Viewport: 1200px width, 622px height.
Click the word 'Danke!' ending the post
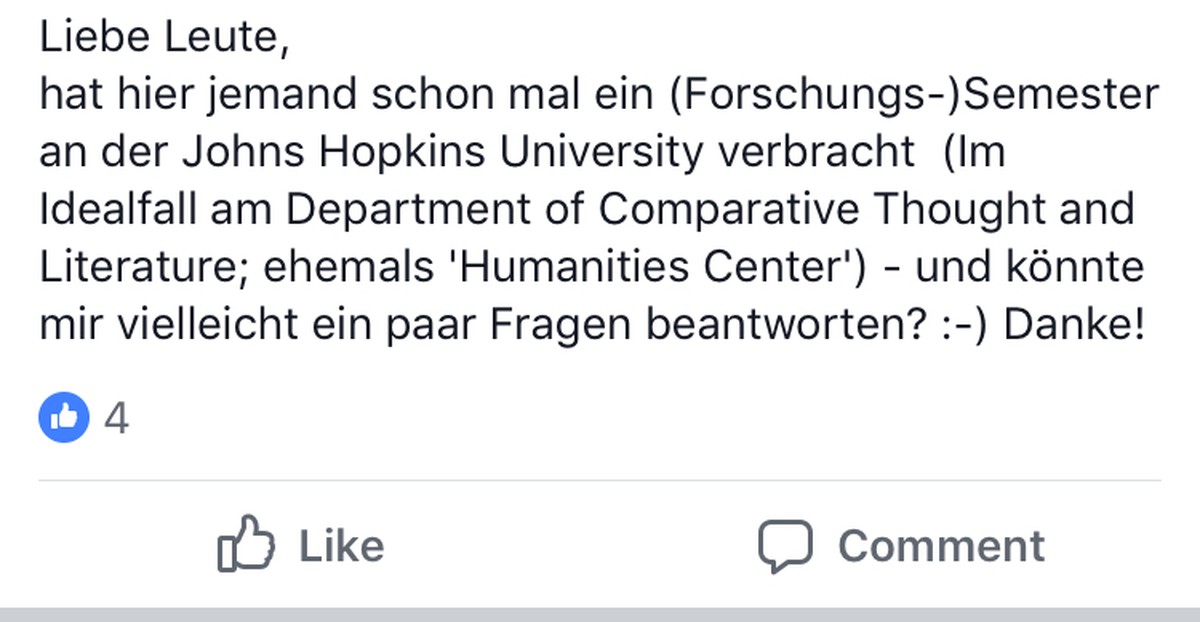1073,325
